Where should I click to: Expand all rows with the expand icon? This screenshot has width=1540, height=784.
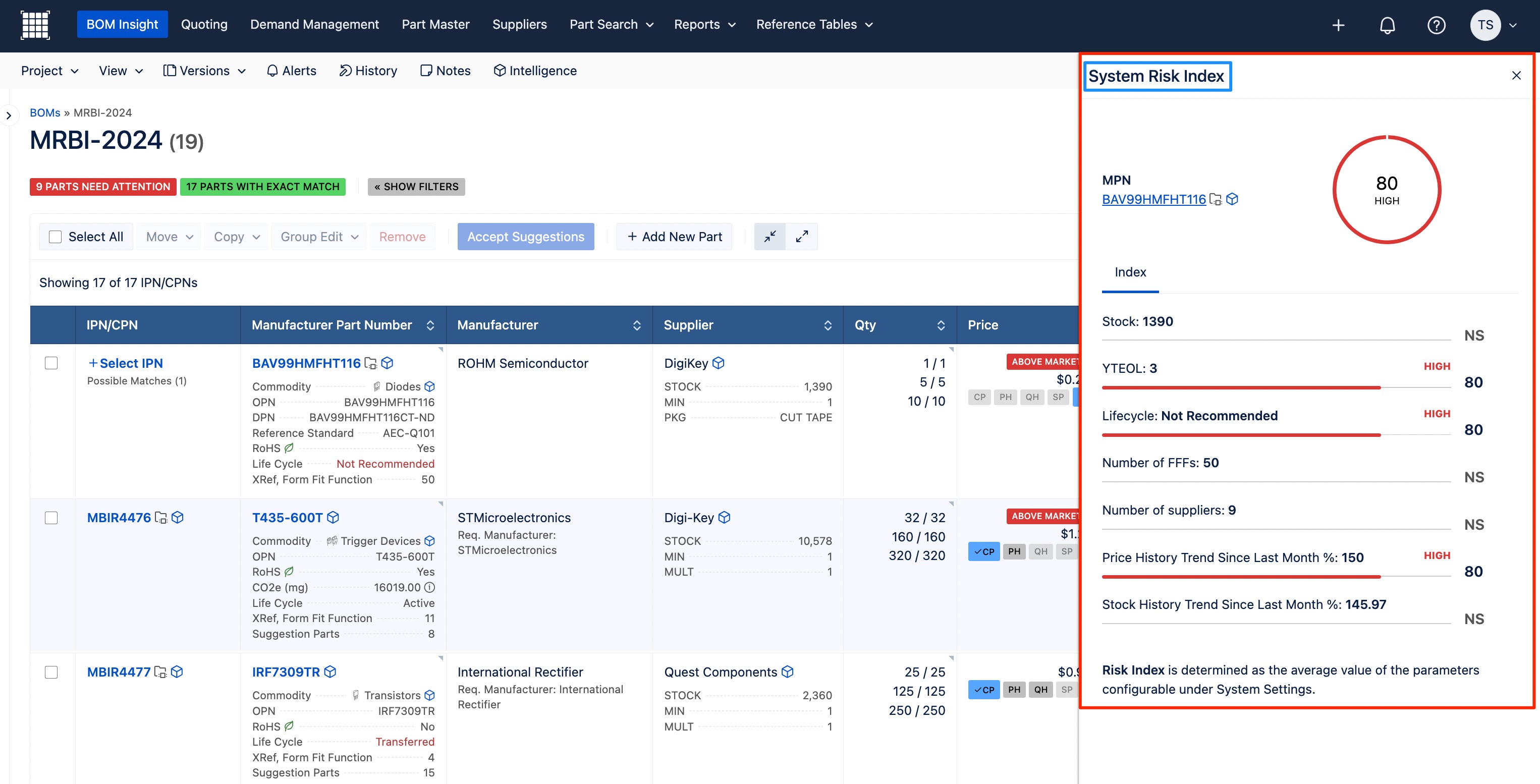pos(802,237)
